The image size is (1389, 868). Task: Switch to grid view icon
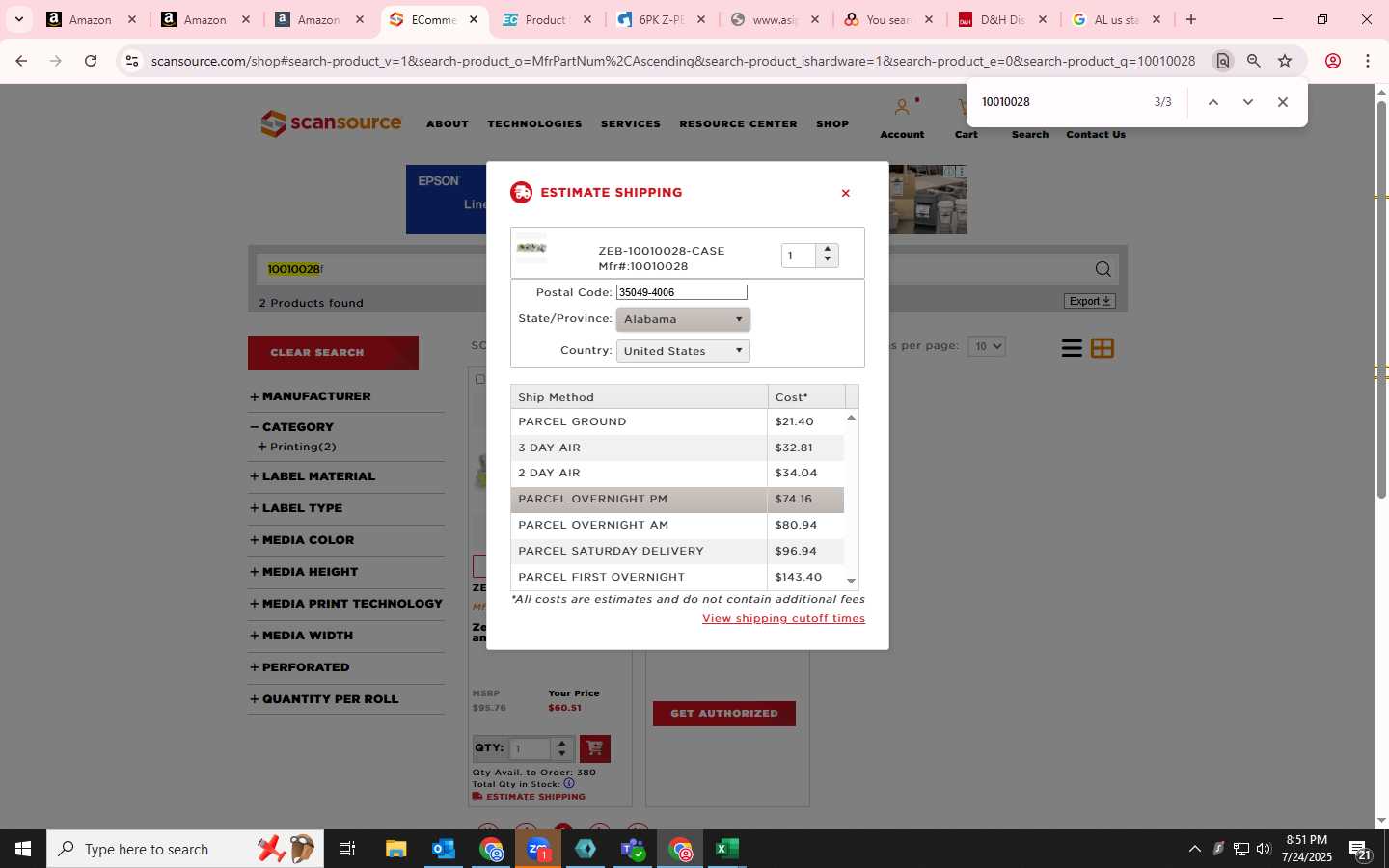[1103, 348]
